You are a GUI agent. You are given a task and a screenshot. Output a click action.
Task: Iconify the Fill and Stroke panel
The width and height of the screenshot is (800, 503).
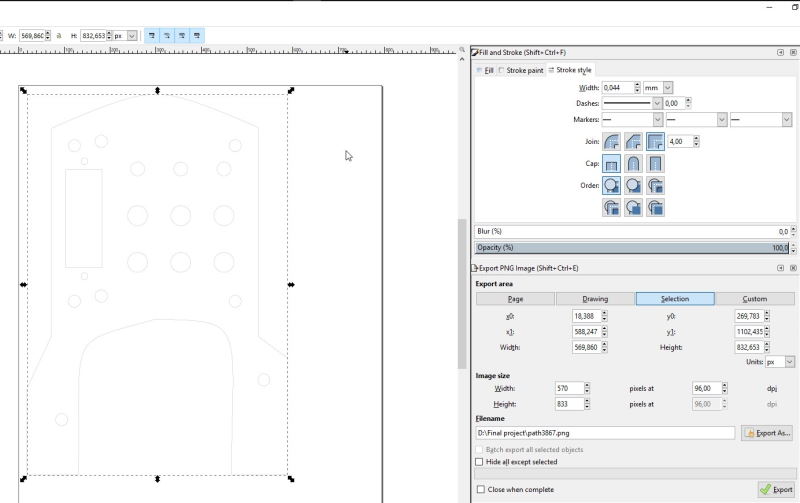[x=780, y=52]
